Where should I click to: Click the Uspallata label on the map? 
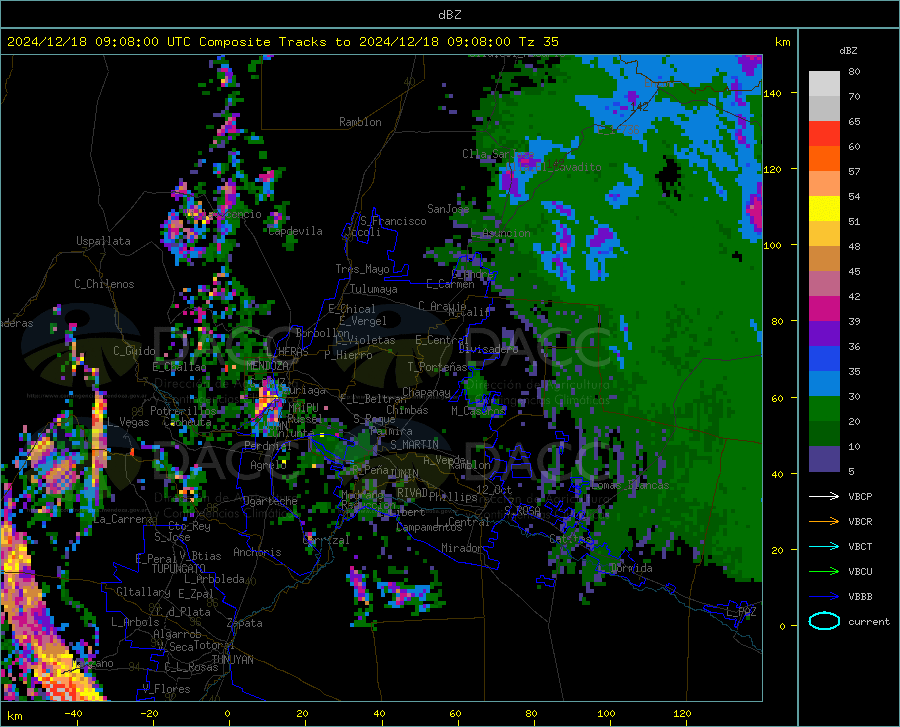103,241
